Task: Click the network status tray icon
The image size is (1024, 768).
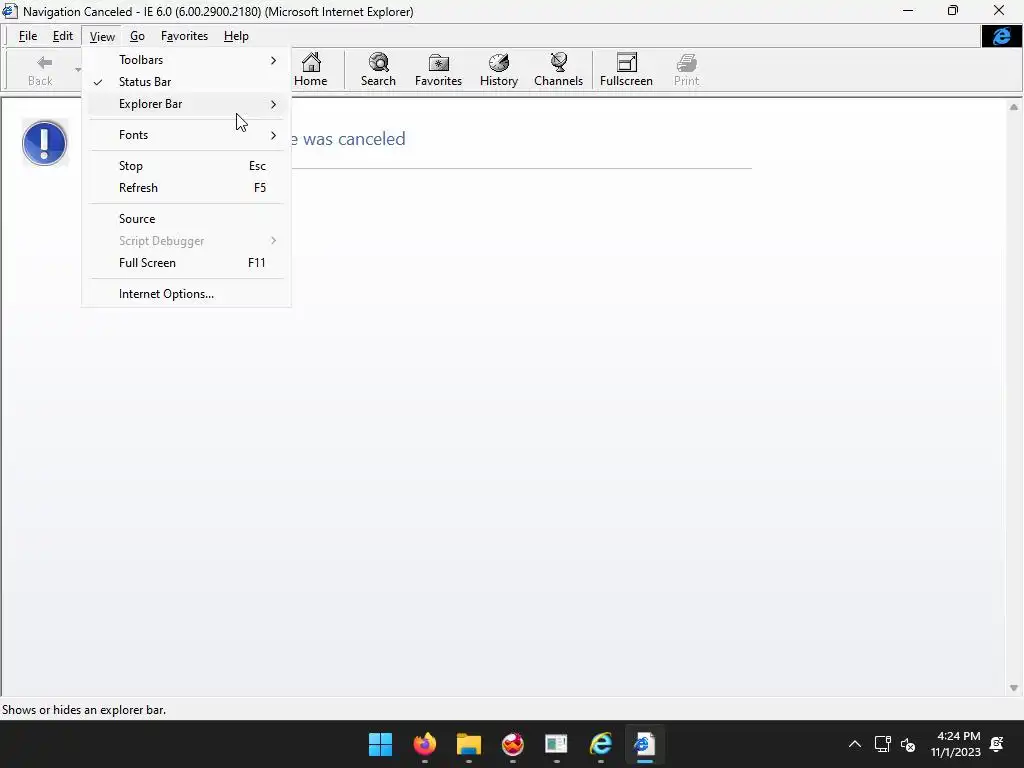Action: pos(882,744)
